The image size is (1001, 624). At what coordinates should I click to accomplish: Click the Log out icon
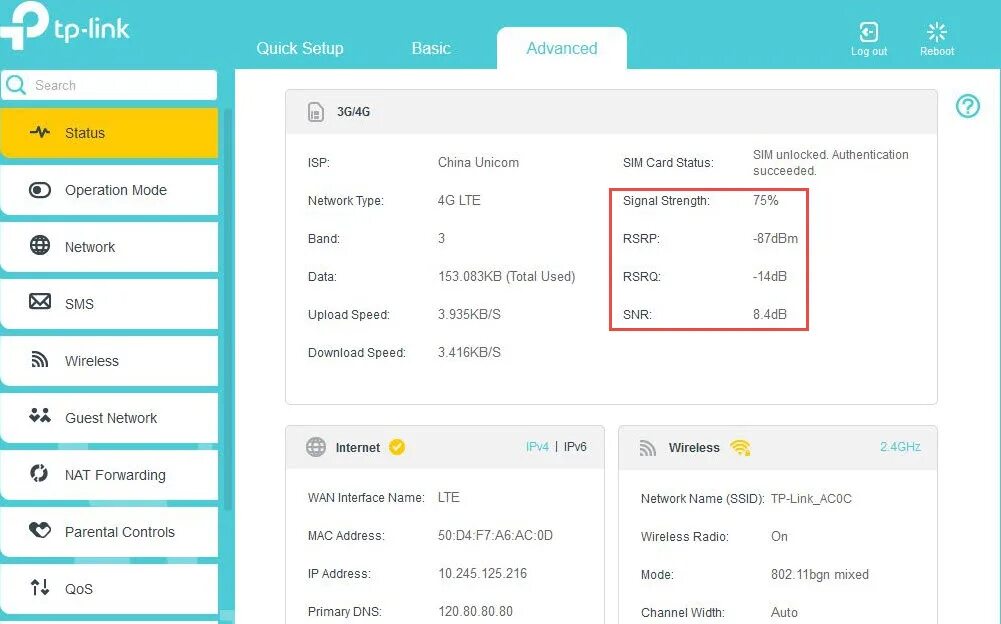[x=868, y=31]
